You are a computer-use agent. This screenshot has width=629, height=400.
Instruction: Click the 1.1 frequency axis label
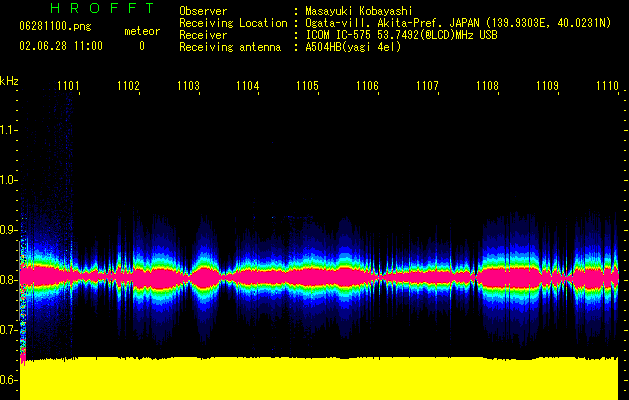[x=8, y=130]
